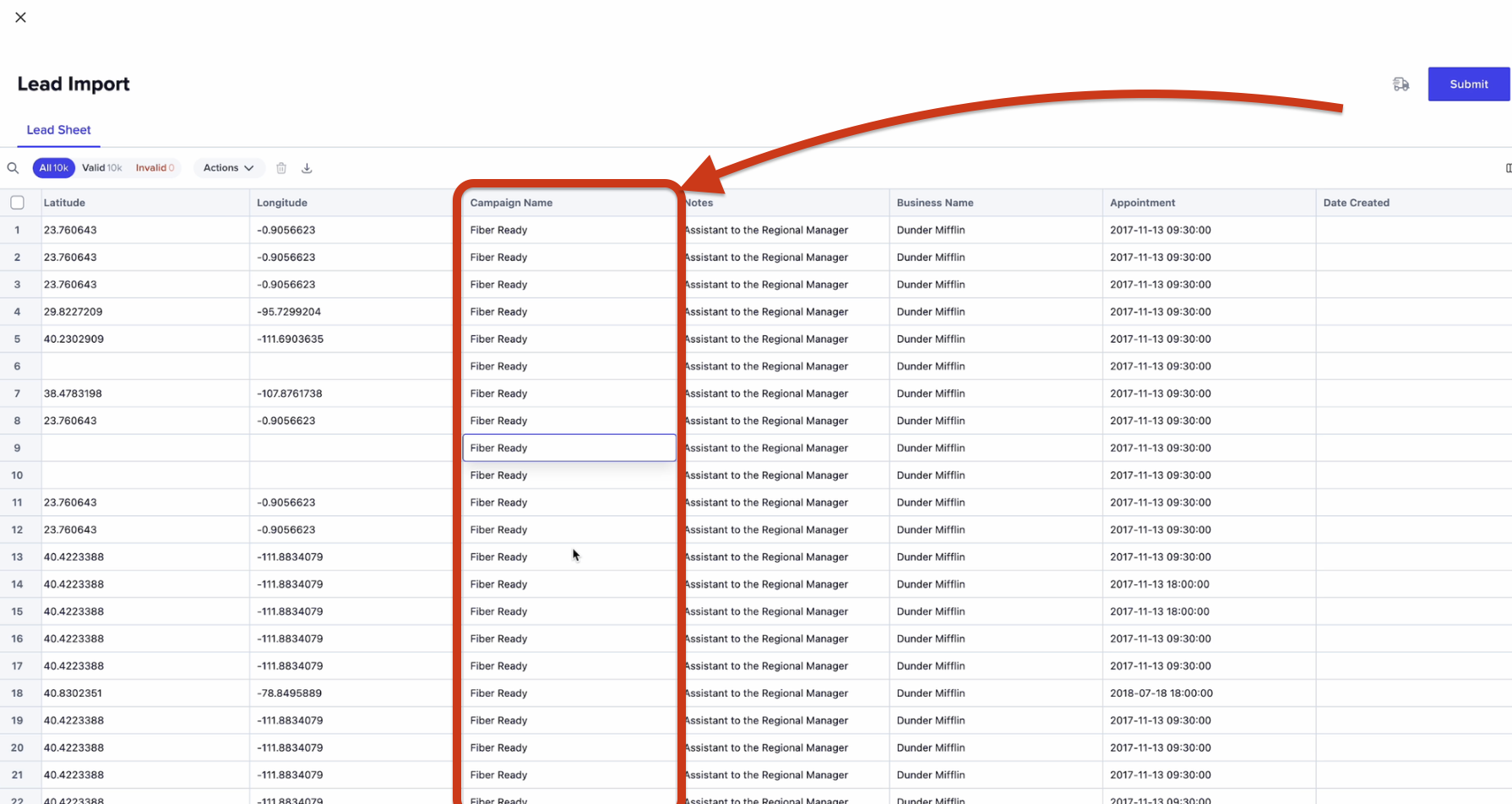
Task: Close the Lead Import dialog with X
Action: (21, 17)
